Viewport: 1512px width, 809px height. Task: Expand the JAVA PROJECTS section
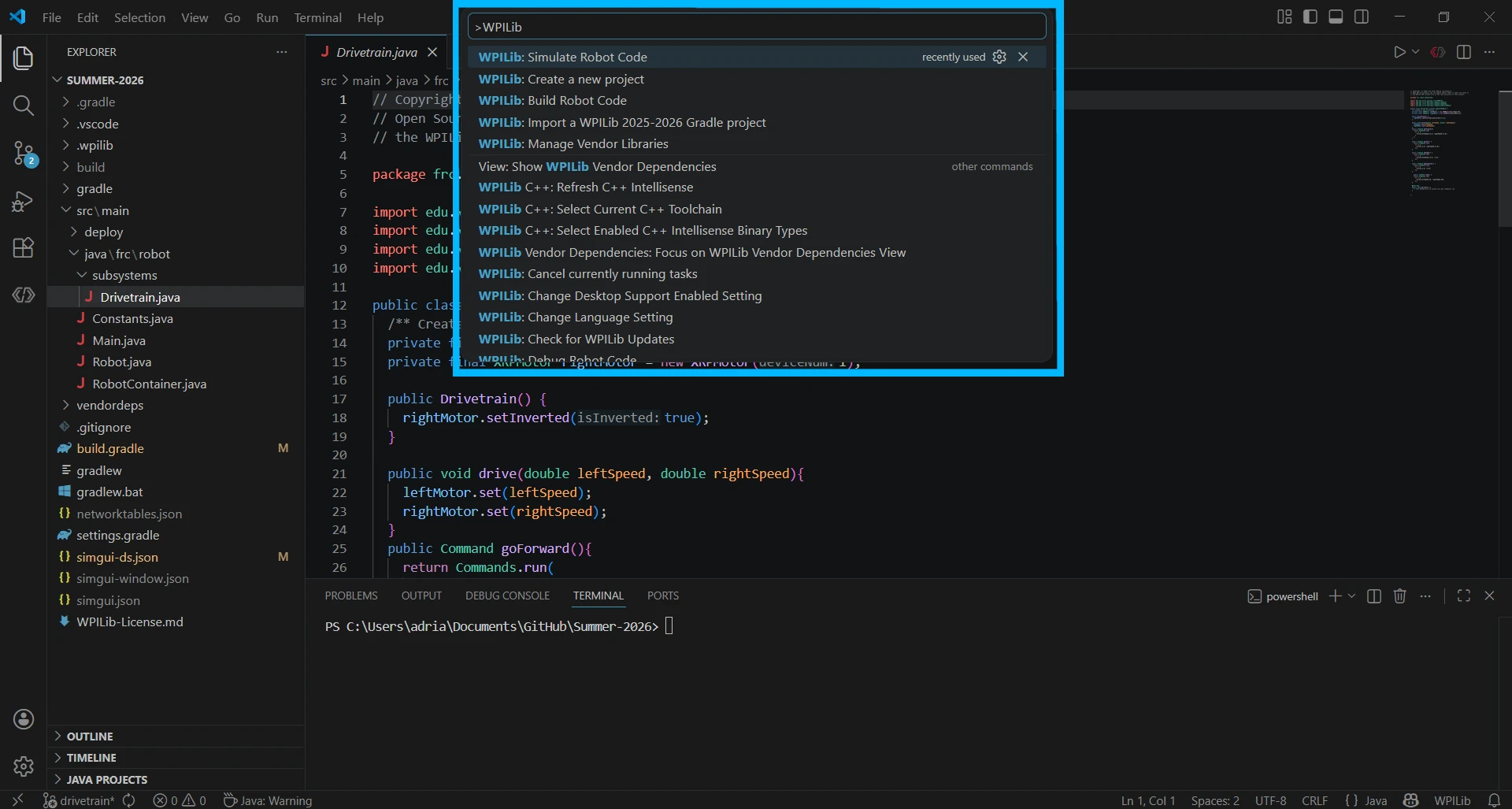coord(107,779)
